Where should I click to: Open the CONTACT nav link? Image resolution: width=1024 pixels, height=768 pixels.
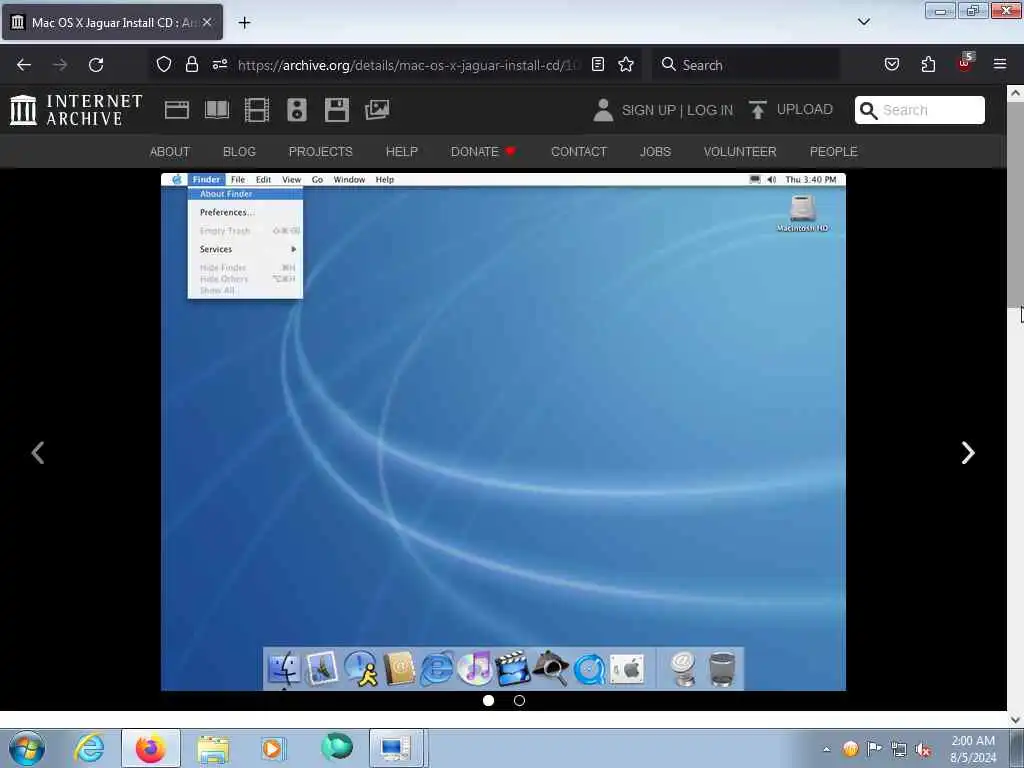[579, 152]
